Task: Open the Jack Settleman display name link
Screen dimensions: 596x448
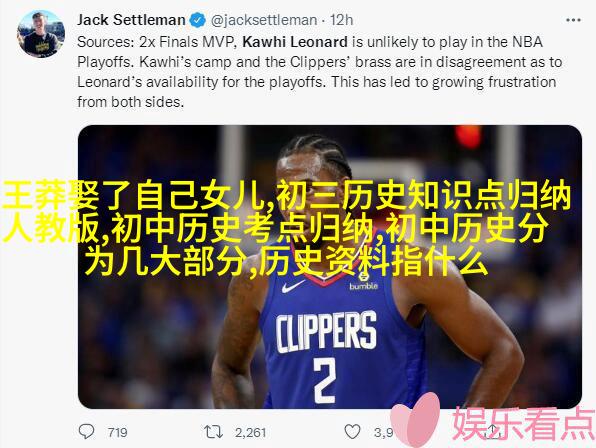Action: click(x=131, y=20)
